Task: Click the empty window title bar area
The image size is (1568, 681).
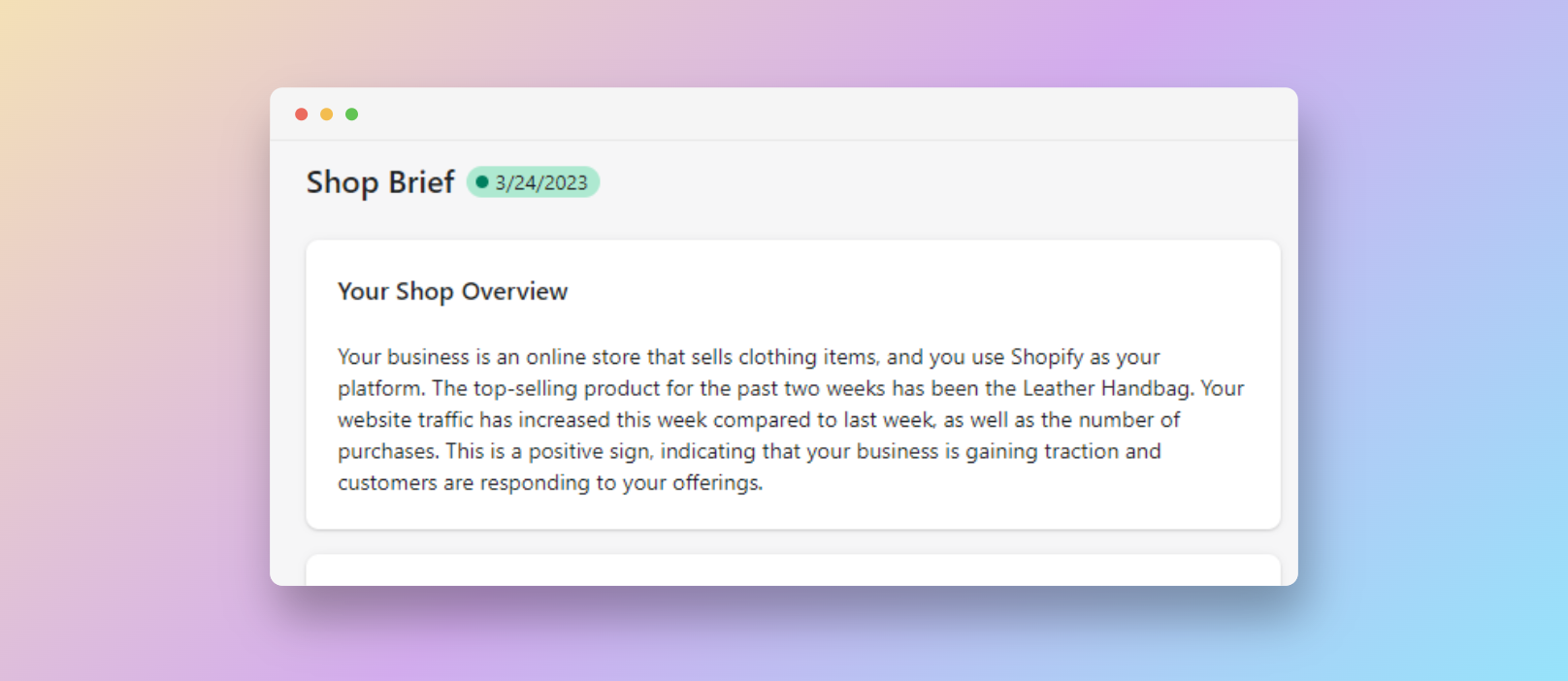Action: [x=825, y=114]
